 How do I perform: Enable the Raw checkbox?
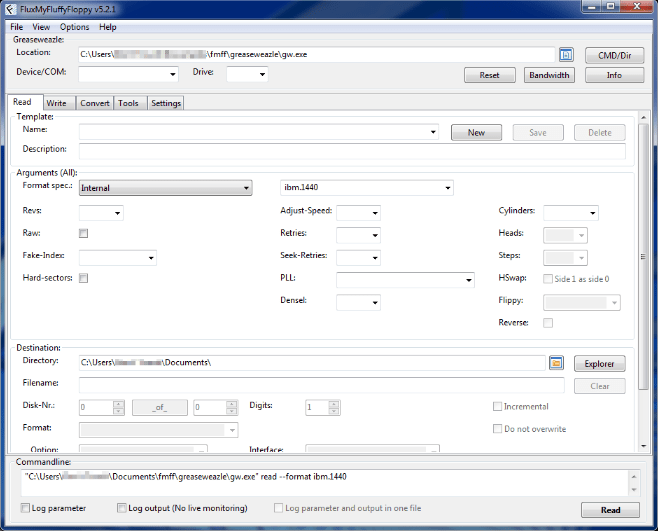tap(84, 234)
